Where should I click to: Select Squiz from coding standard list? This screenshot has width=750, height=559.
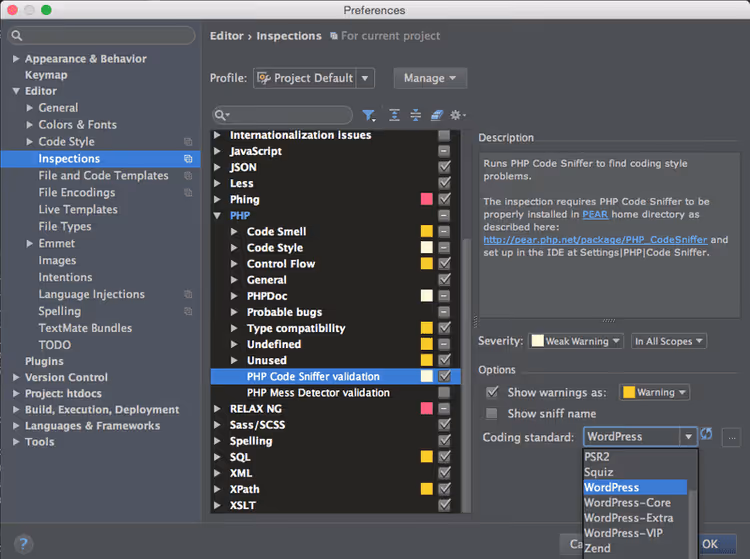pos(635,472)
